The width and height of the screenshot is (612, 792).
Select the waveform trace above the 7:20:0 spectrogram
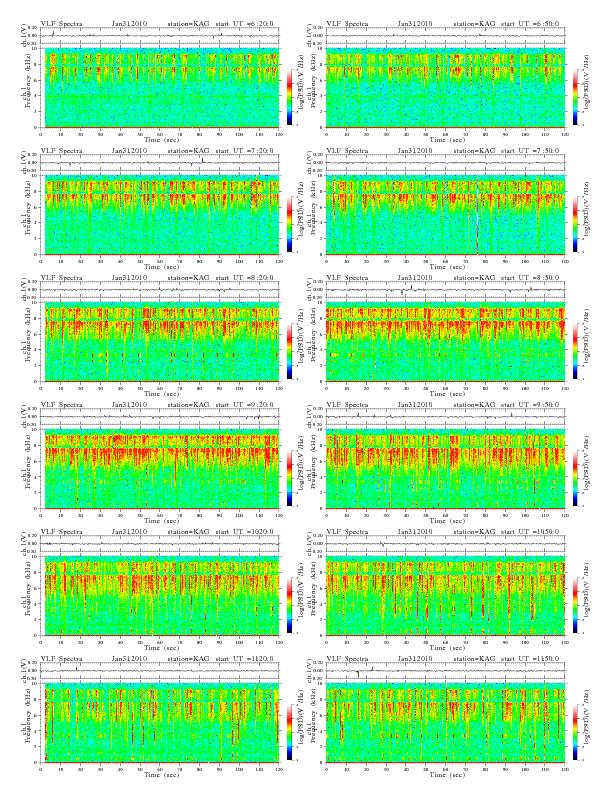(160, 163)
